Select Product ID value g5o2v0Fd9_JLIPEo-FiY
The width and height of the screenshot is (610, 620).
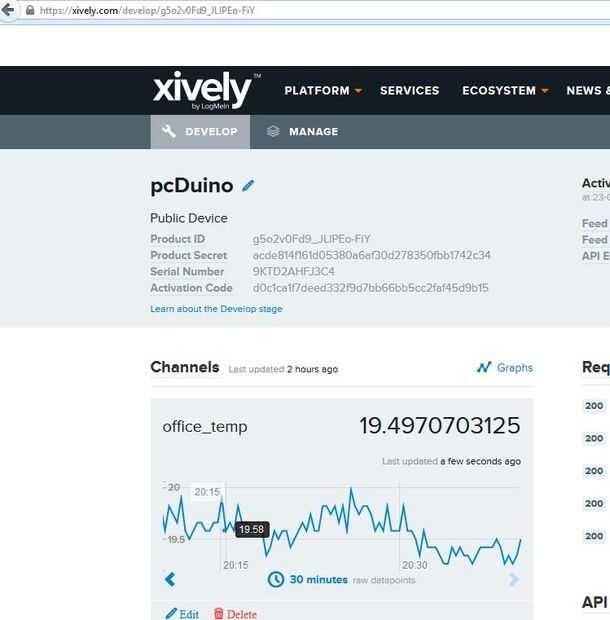pyautogui.click(x=311, y=239)
